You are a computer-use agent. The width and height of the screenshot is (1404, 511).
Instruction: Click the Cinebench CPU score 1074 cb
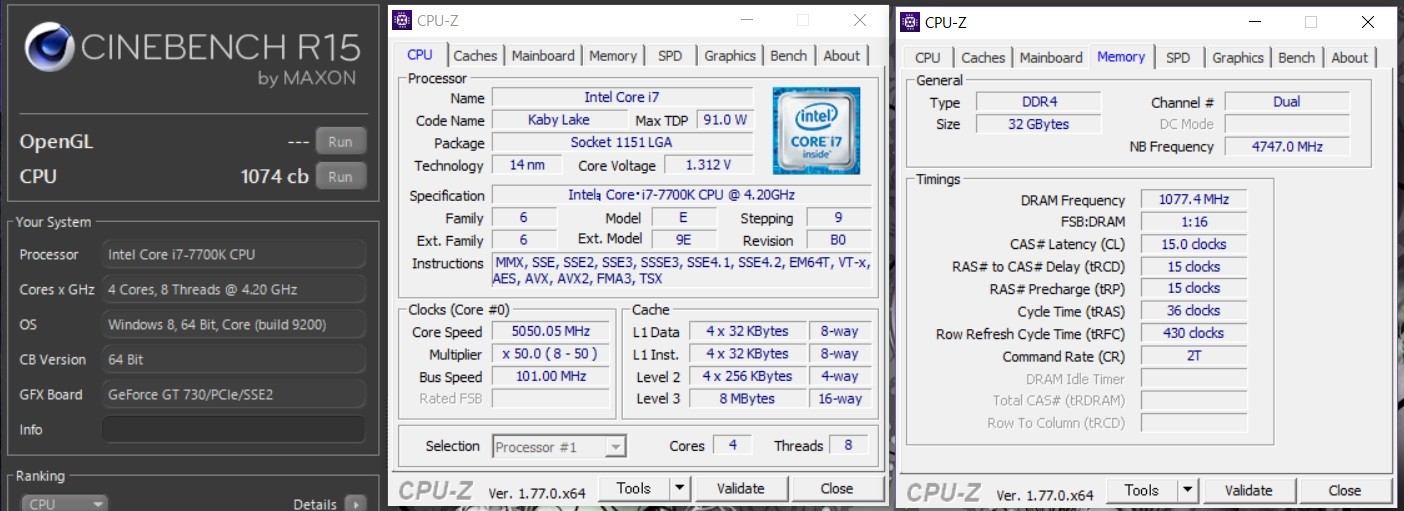275,176
